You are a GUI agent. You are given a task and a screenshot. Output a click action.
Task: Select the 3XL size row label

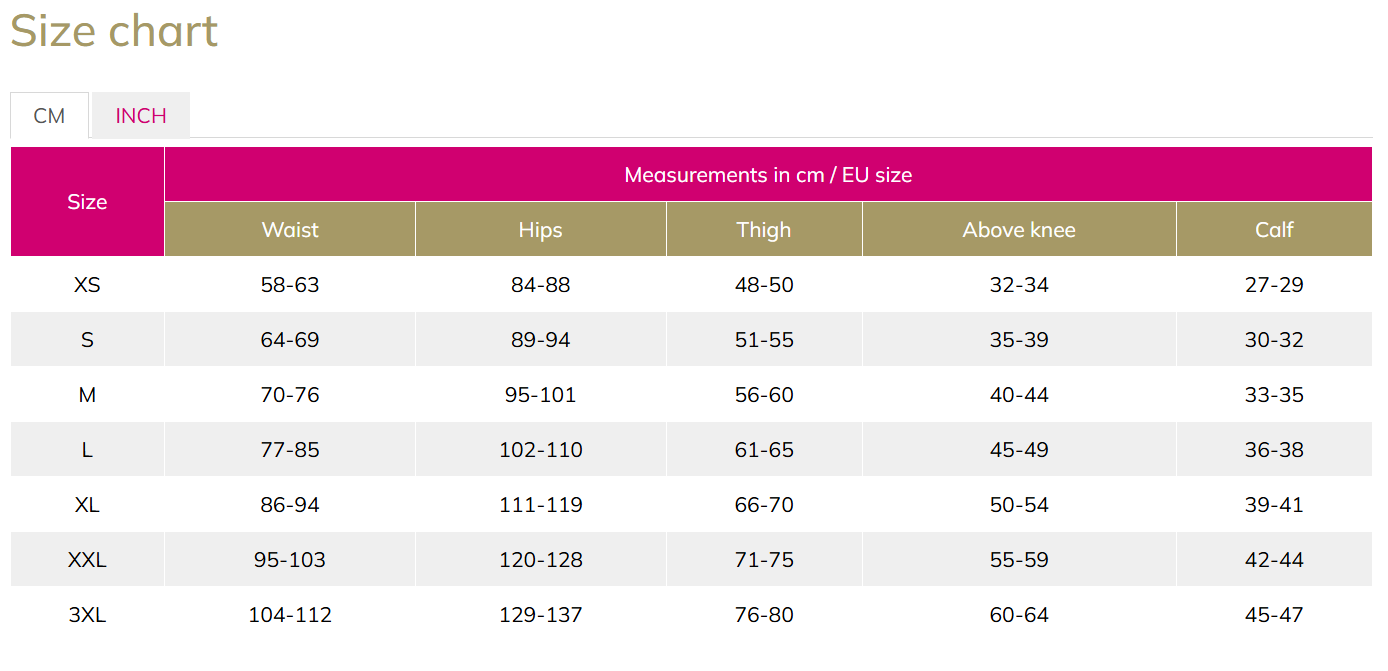pos(87,615)
